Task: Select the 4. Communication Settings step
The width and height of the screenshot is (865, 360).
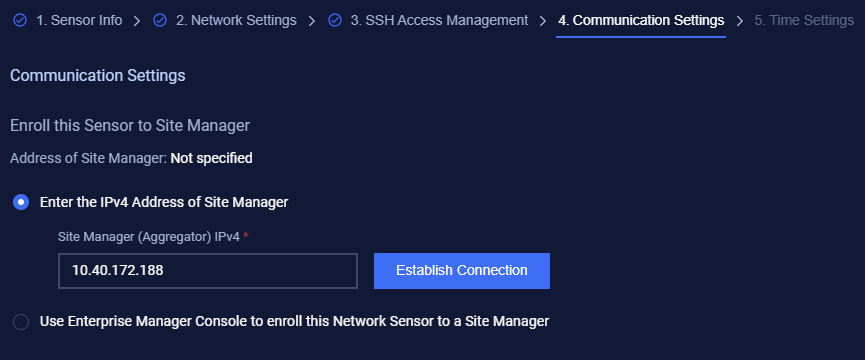Action: pyautogui.click(x=641, y=21)
